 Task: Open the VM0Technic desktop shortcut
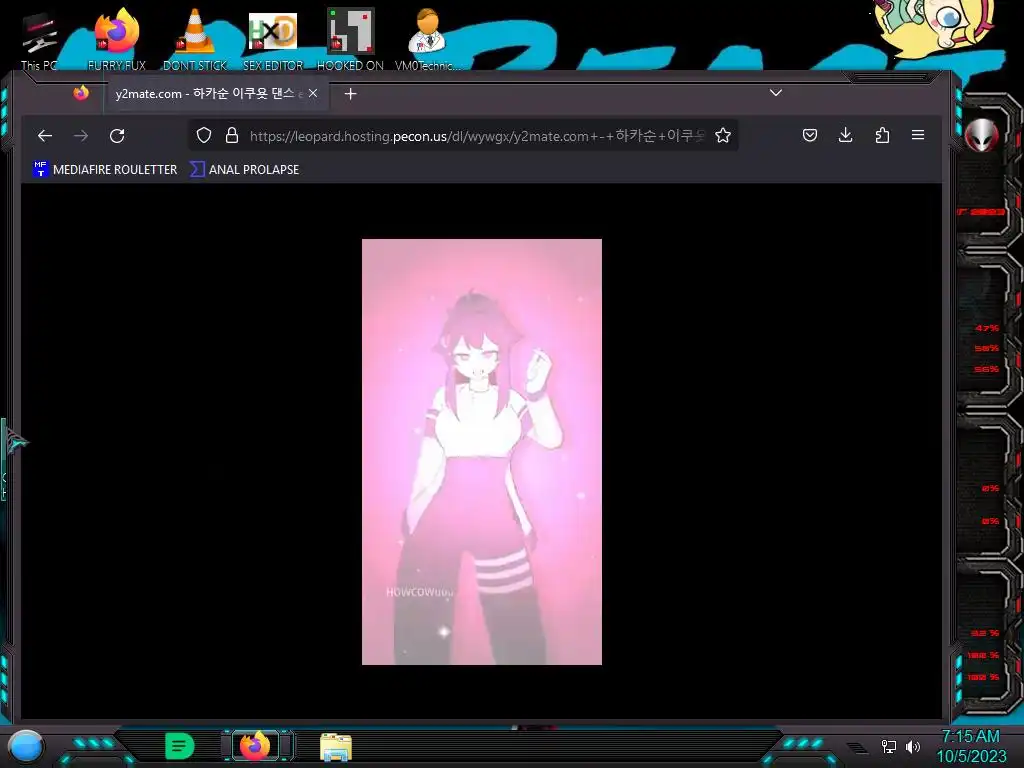click(x=428, y=40)
